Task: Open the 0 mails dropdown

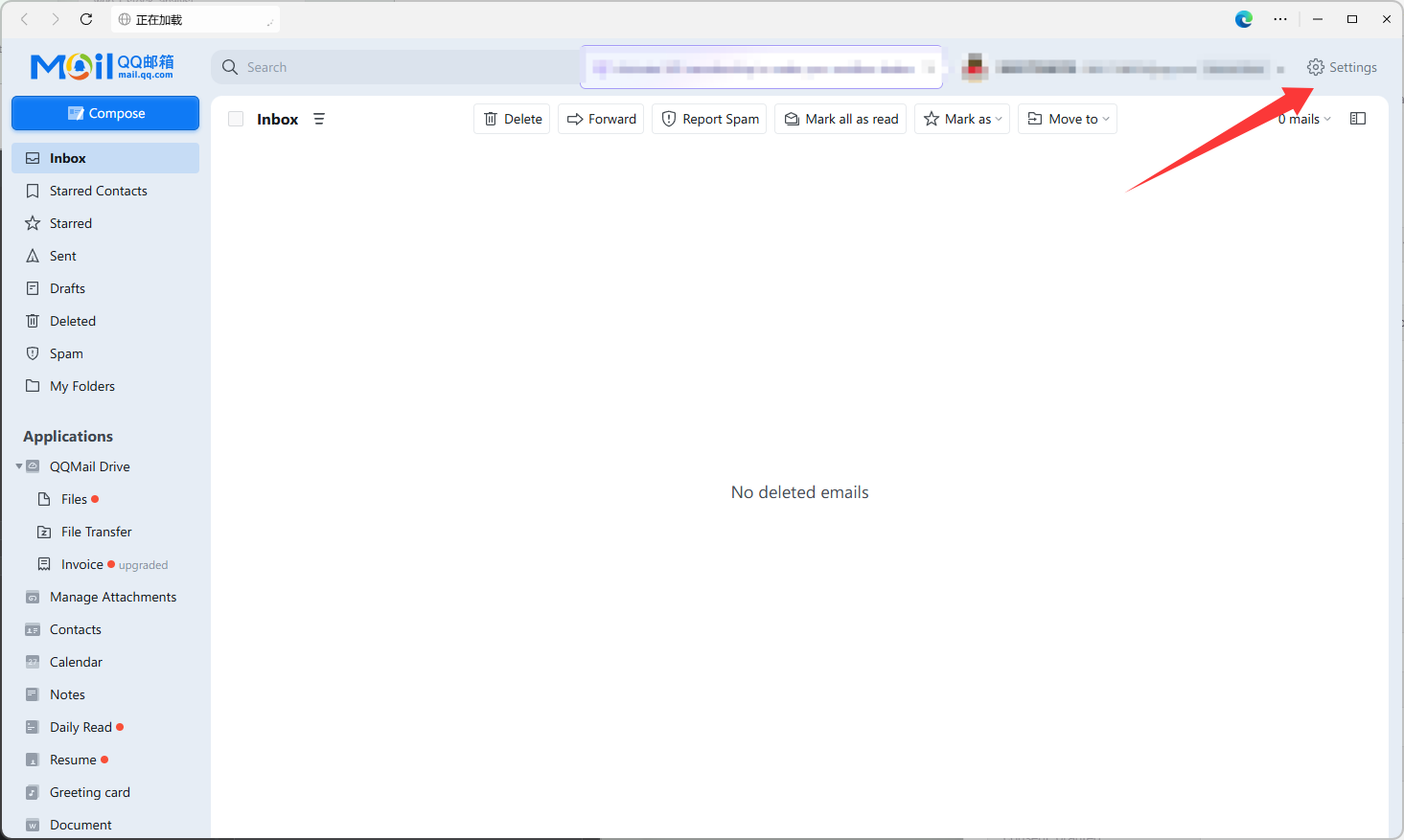Action: point(1304,119)
